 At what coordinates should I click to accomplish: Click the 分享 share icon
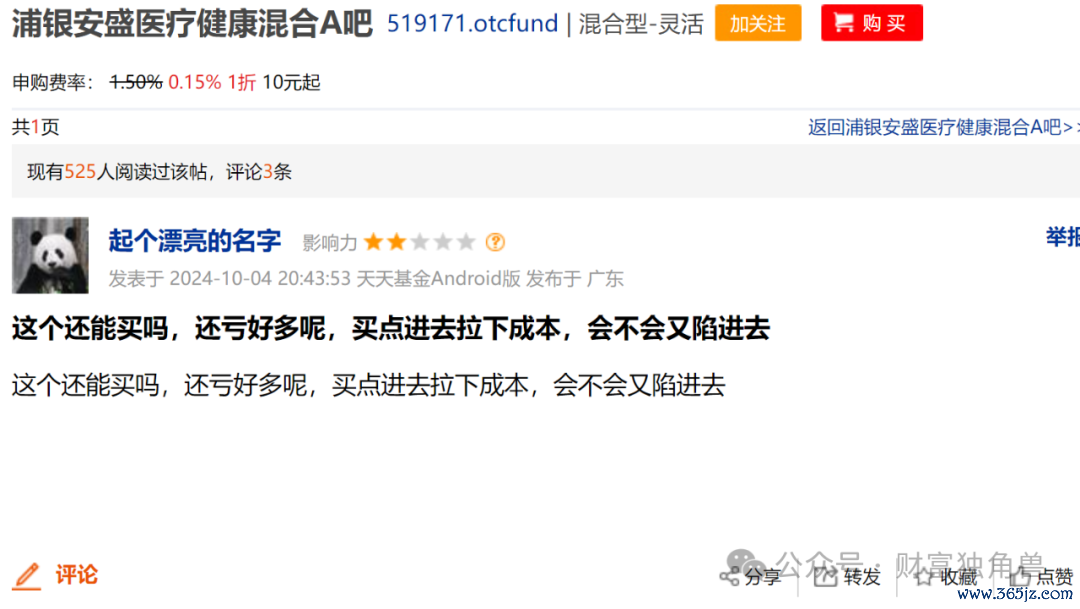[729, 577]
